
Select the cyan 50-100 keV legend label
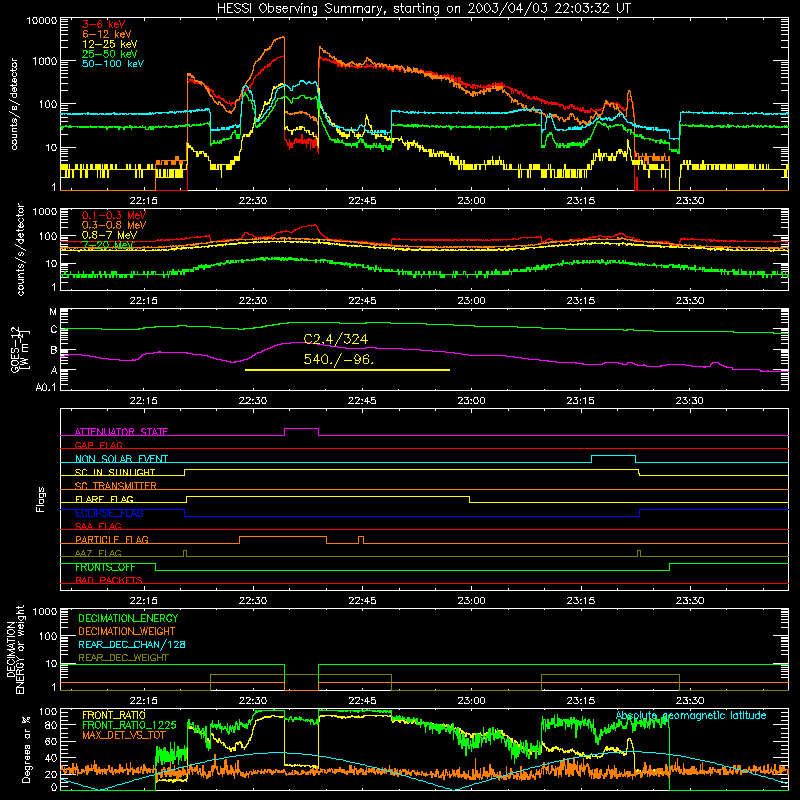click(x=113, y=64)
